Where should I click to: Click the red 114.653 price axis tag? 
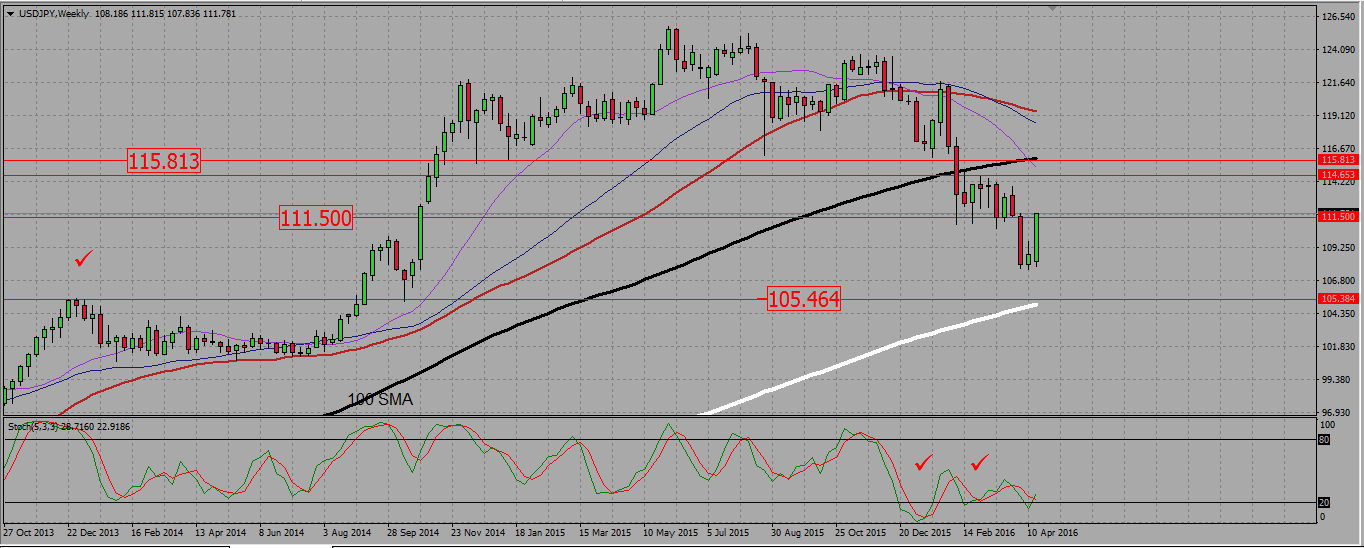click(1337, 174)
